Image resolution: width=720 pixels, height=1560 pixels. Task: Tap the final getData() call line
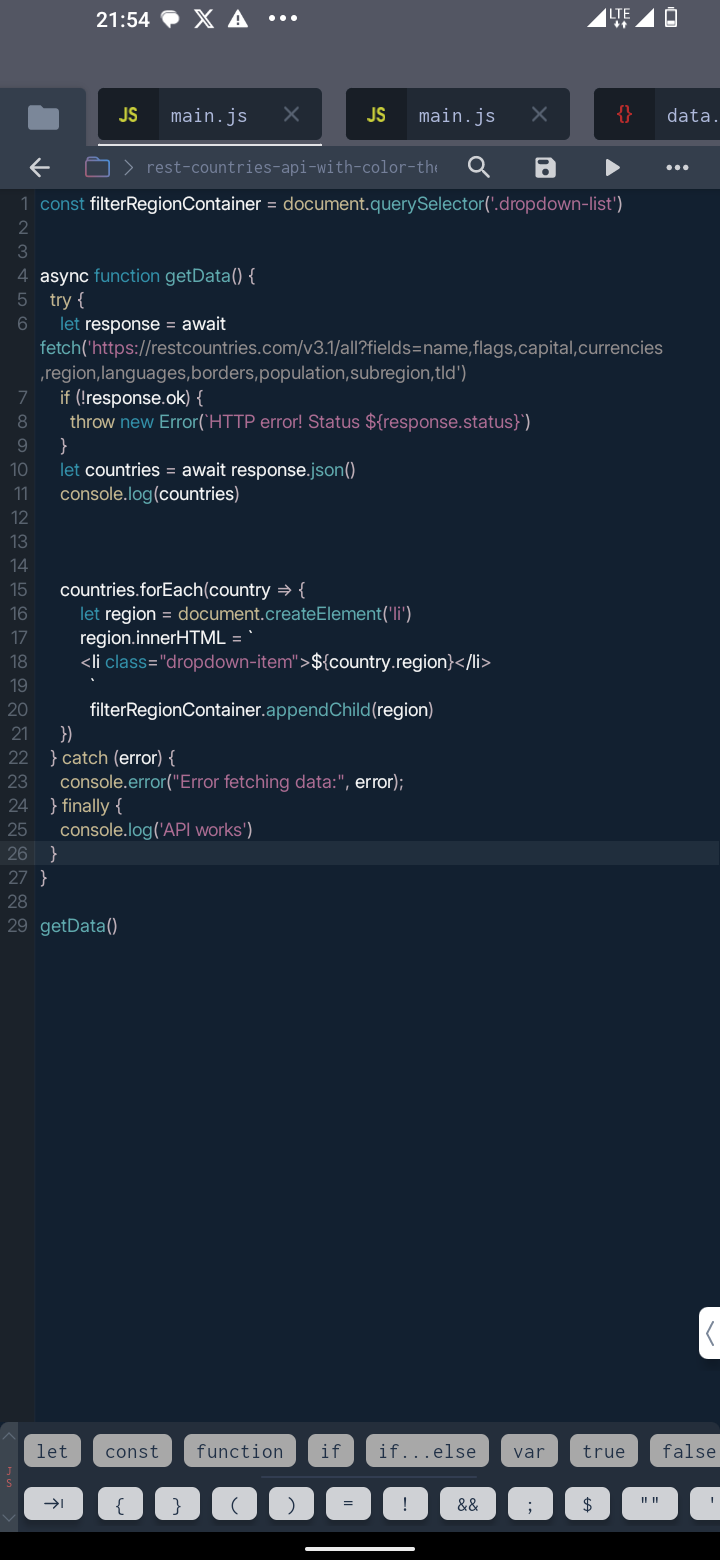79,926
